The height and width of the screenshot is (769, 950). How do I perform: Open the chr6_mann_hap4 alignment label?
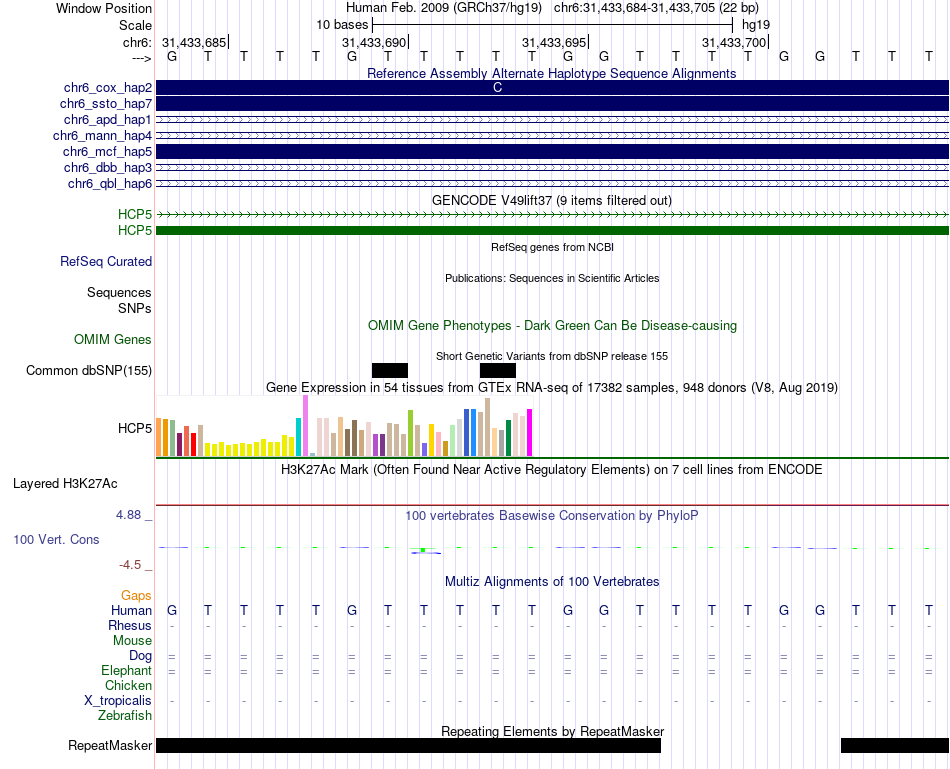pyautogui.click(x=102, y=136)
